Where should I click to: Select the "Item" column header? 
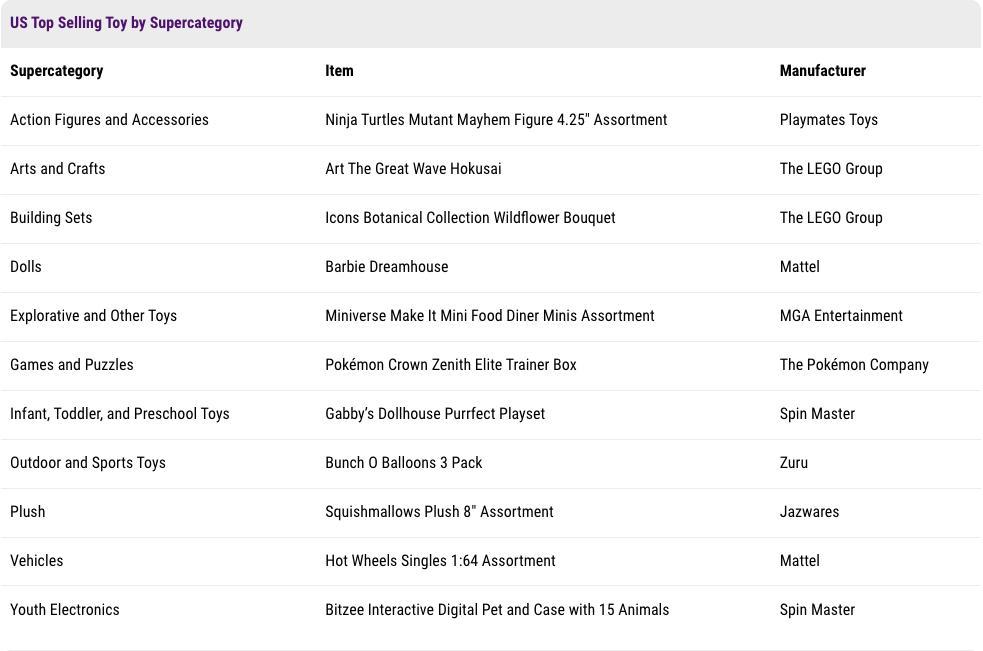click(339, 71)
